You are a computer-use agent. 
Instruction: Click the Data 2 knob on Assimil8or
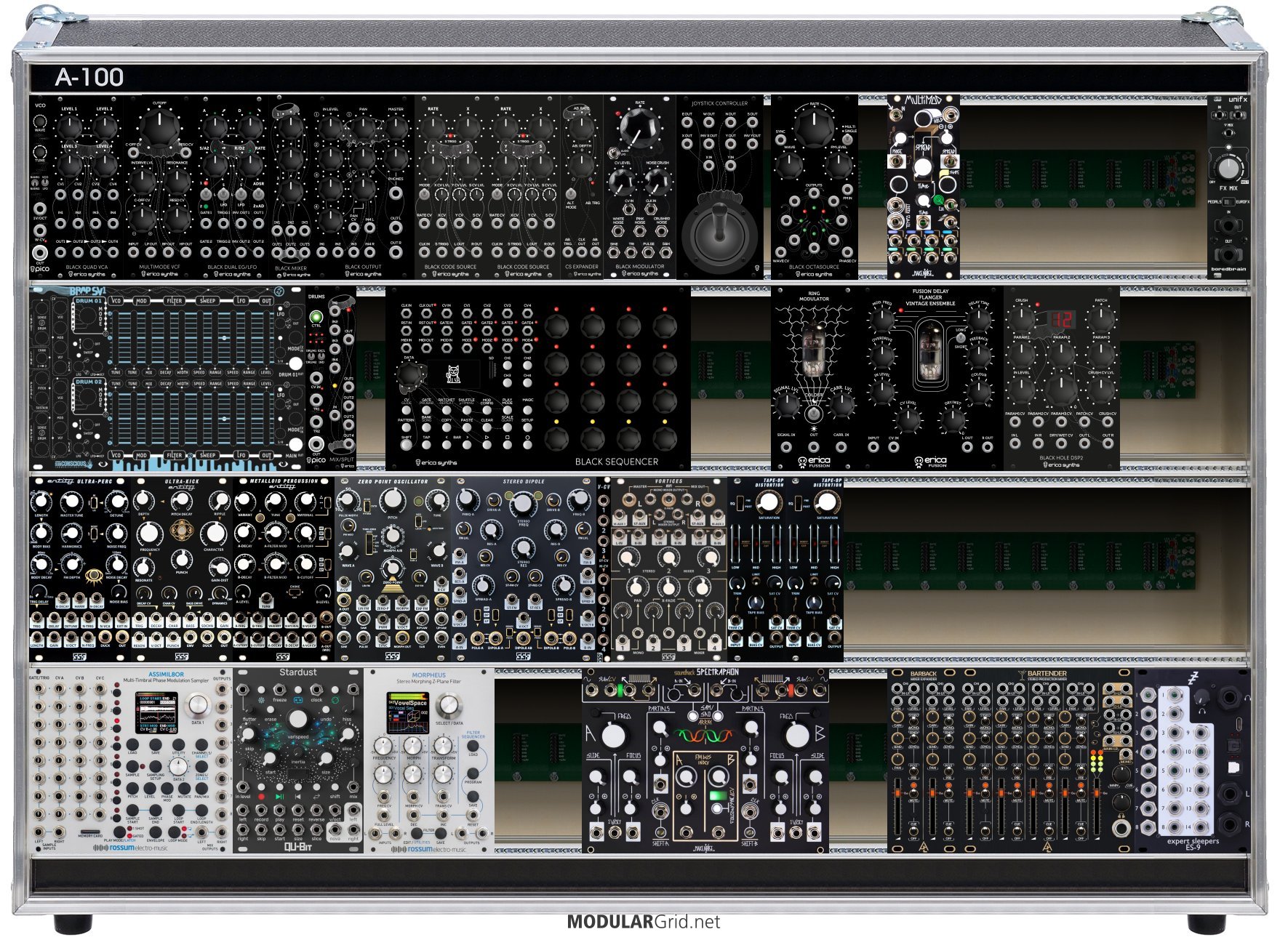pyautogui.click(x=178, y=766)
